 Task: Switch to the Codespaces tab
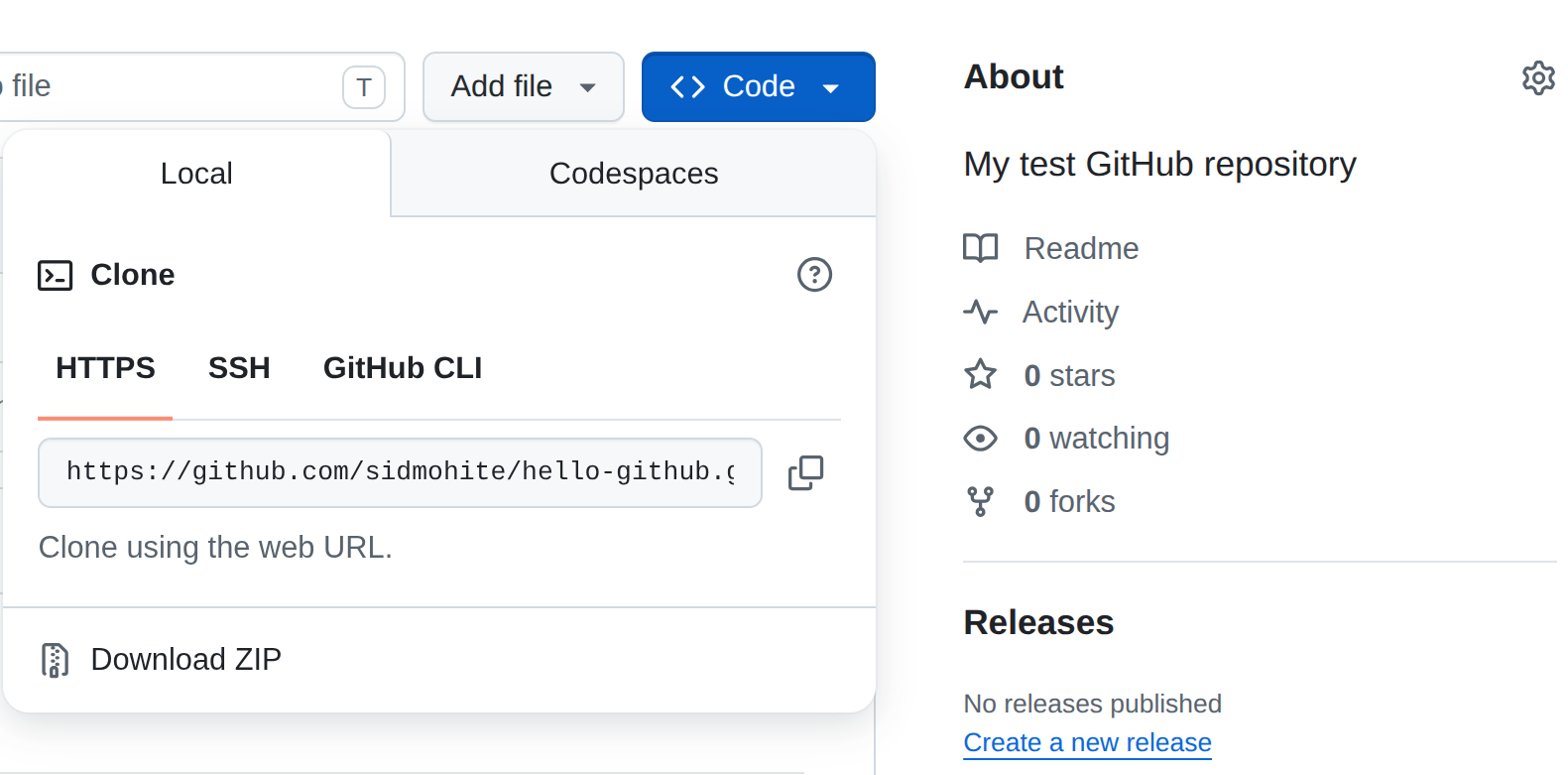coord(634,174)
